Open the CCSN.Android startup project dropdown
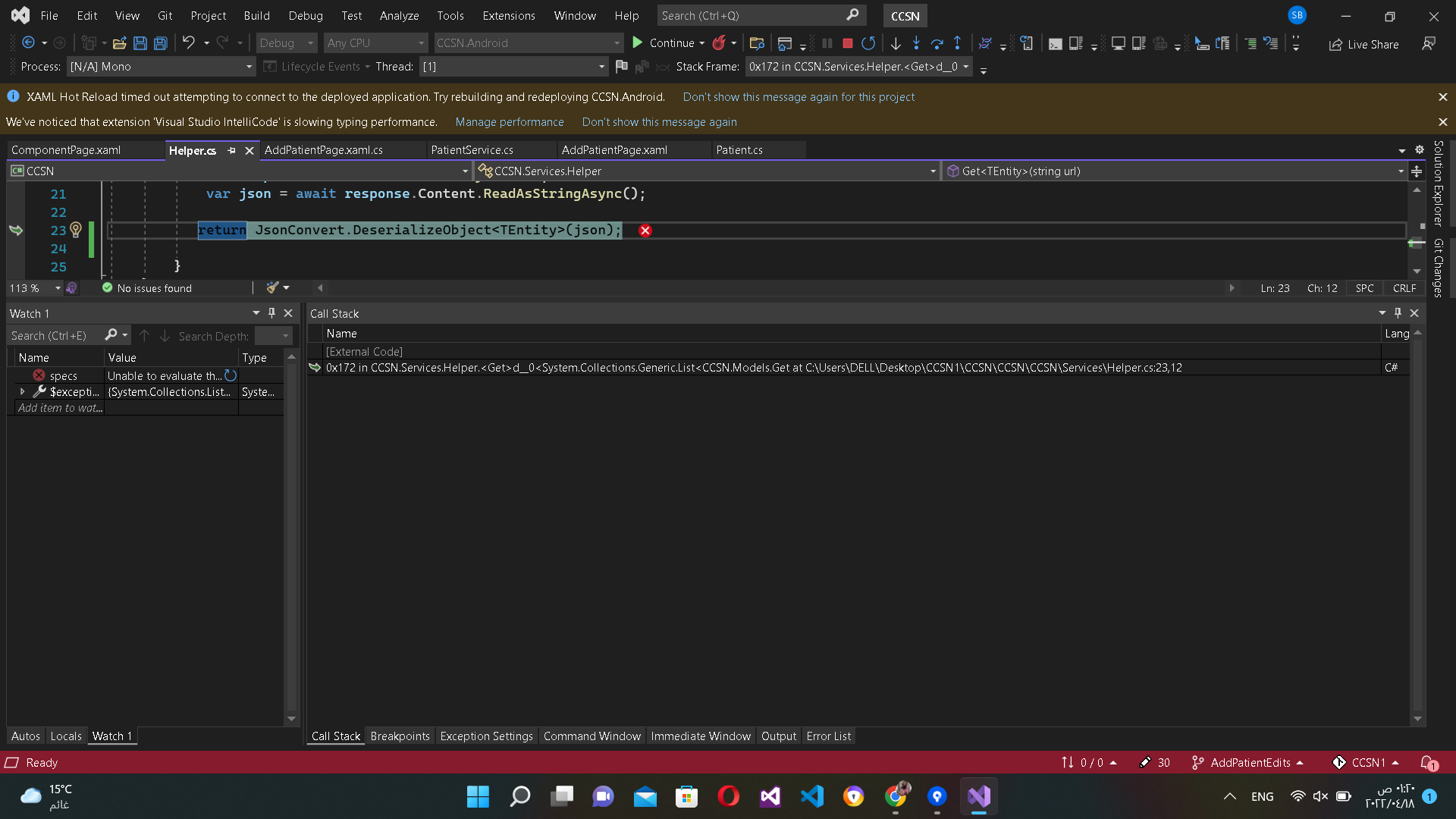1456x819 pixels. point(529,43)
